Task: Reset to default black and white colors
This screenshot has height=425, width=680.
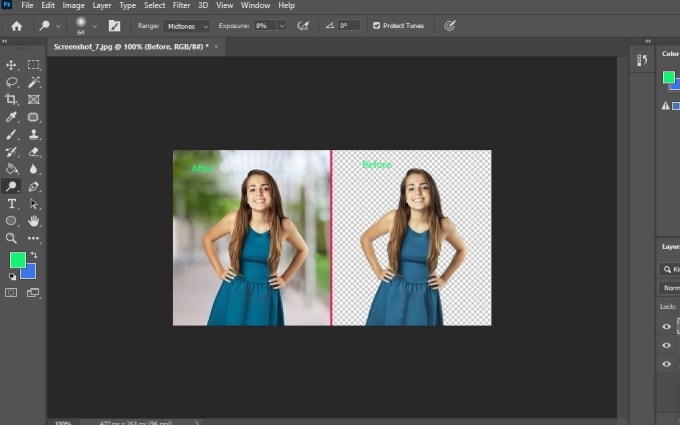Action: 12,276
